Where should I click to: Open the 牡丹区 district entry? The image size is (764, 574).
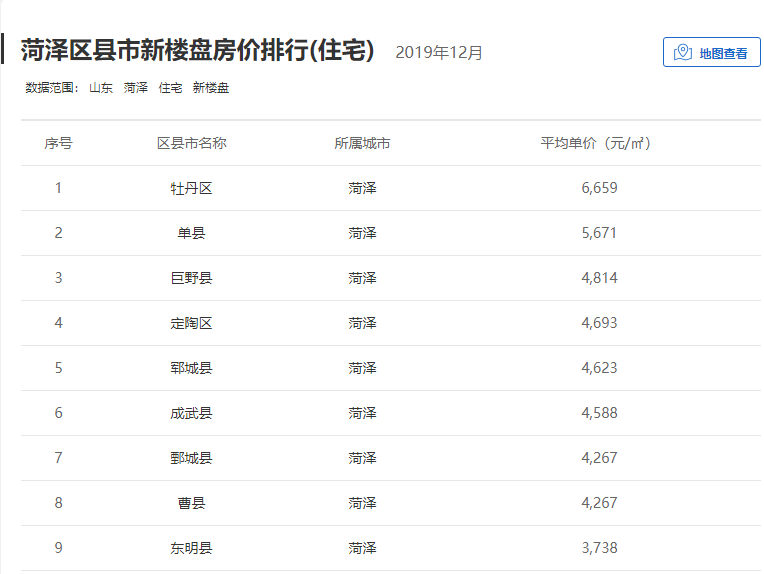[x=191, y=188]
